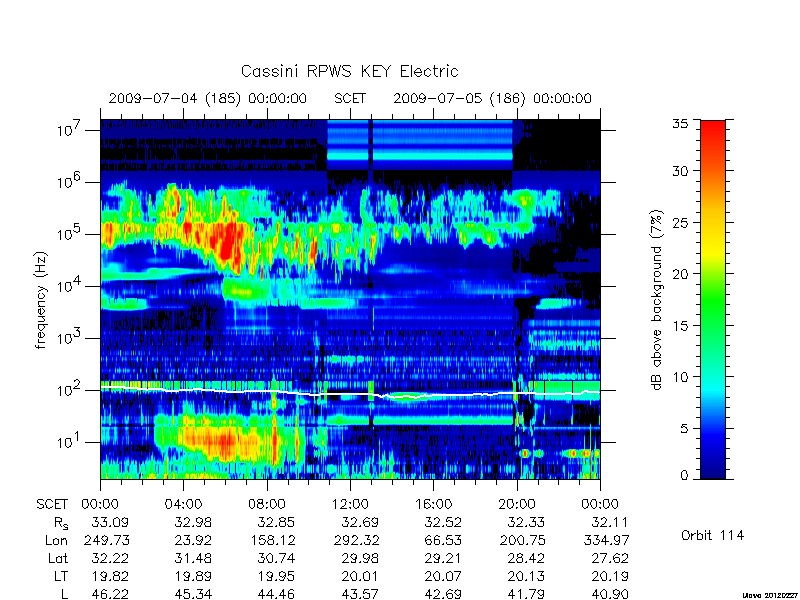Click the Lon value '292.32'

pos(357,540)
